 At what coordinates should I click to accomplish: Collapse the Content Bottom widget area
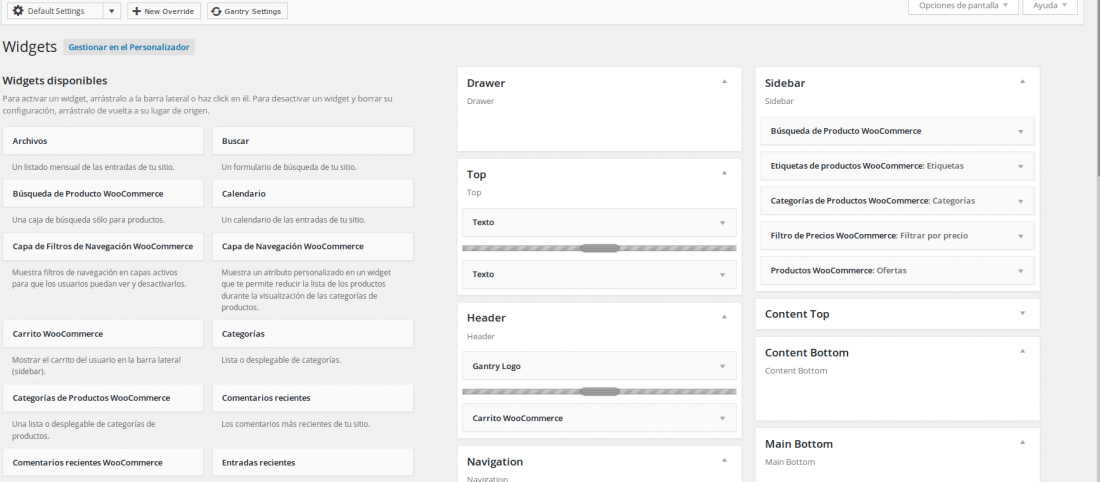pyautogui.click(x=1022, y=352)
